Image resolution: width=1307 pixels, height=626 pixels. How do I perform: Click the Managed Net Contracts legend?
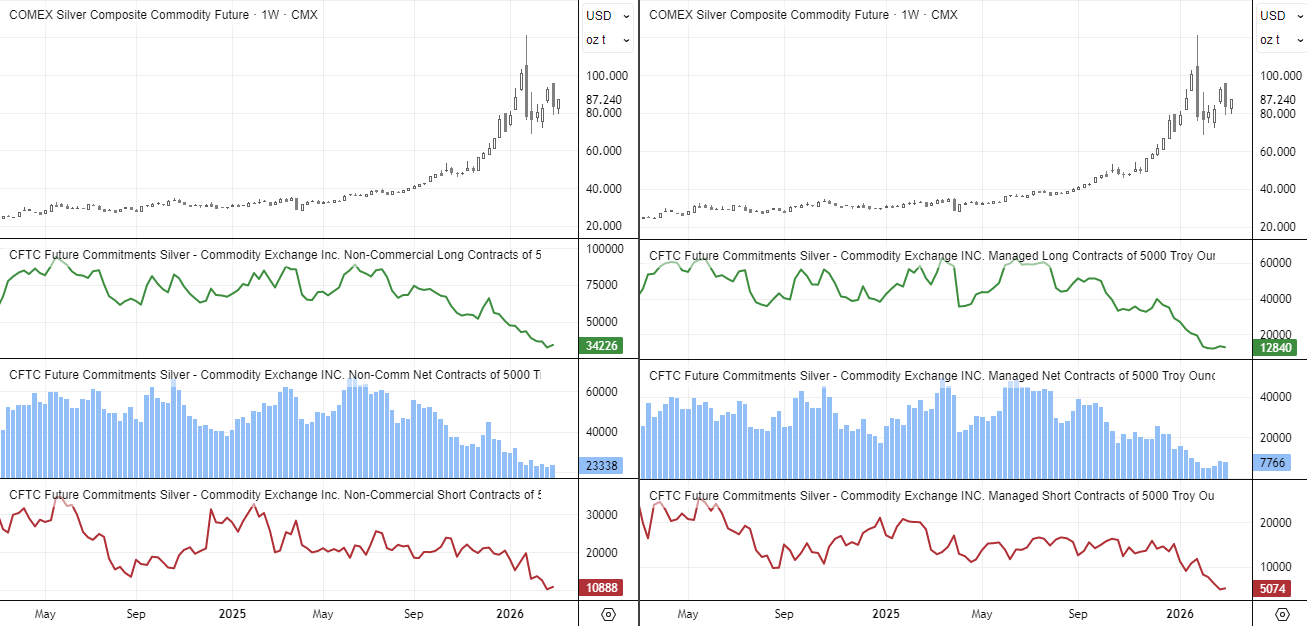932,376
